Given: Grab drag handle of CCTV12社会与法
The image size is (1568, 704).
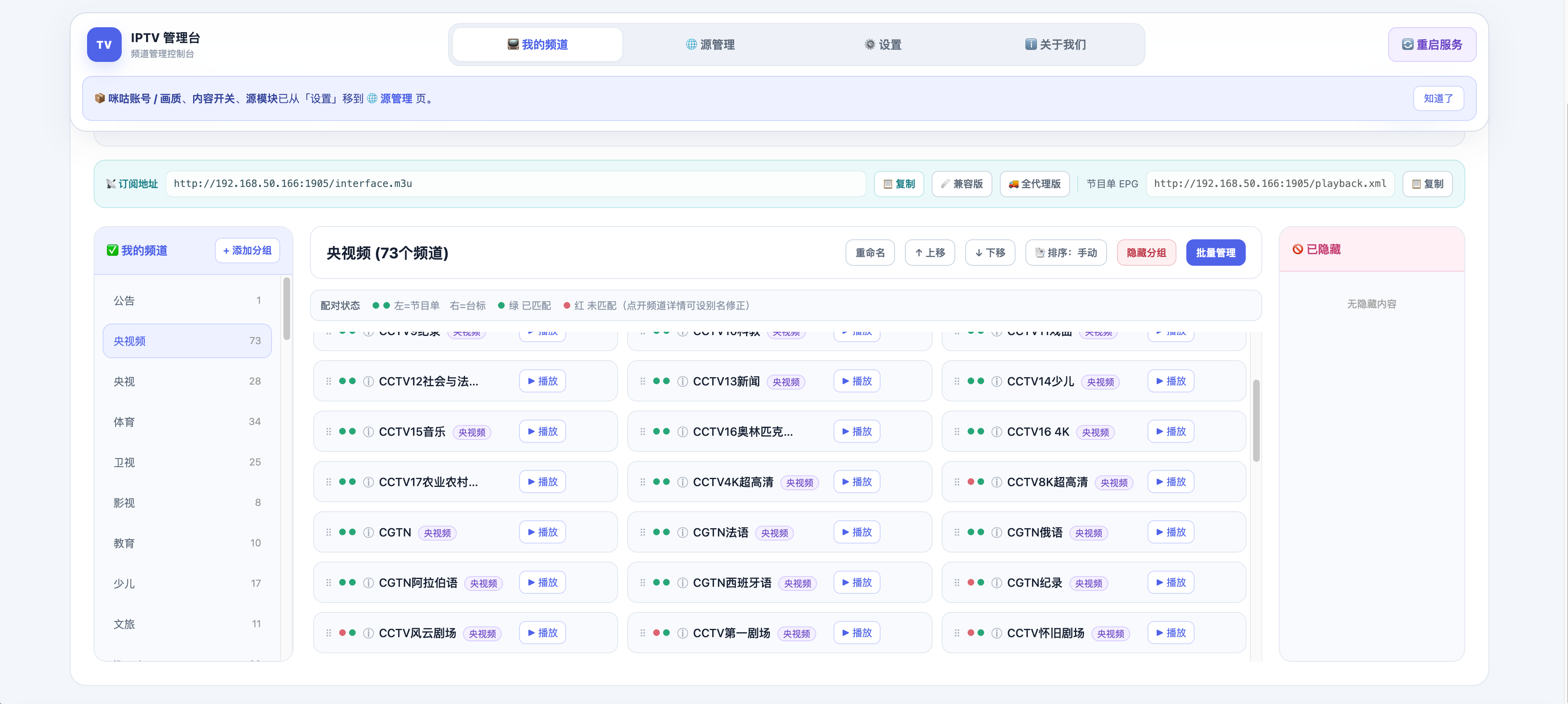Looking at the screenshot, I should coord(329,381).
